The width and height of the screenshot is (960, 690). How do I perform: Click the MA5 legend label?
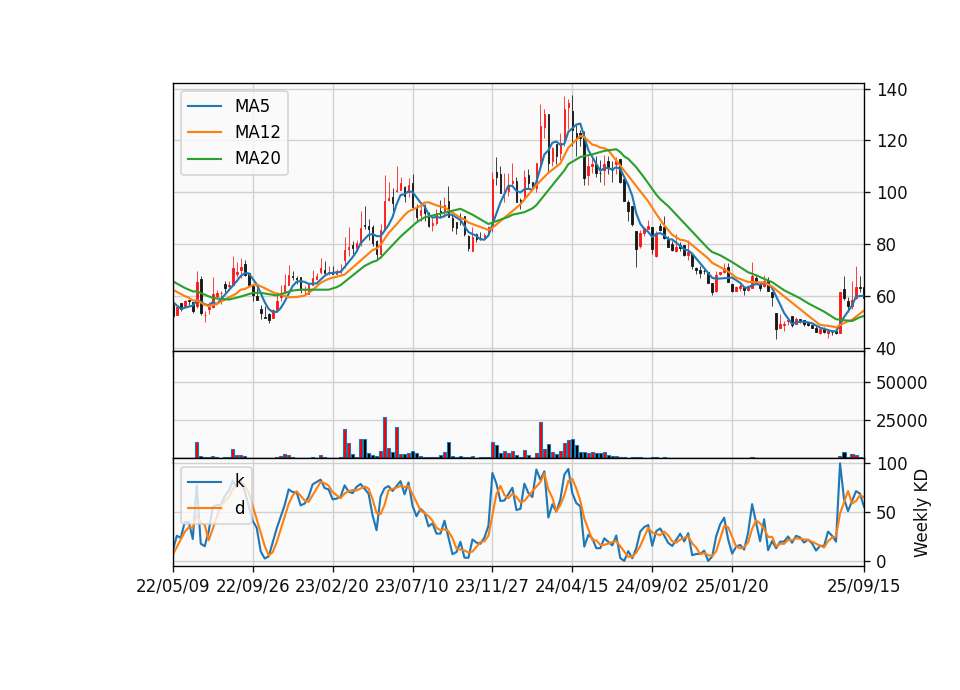pyautogui.click(x=252, y=106)
